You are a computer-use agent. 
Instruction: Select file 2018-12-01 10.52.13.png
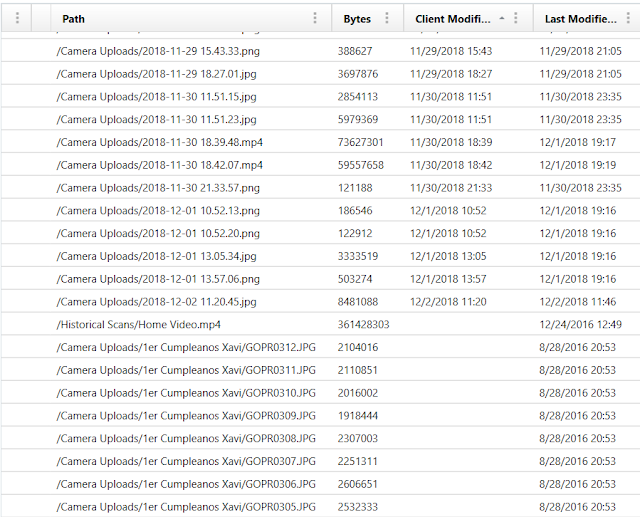pos(158,211)
